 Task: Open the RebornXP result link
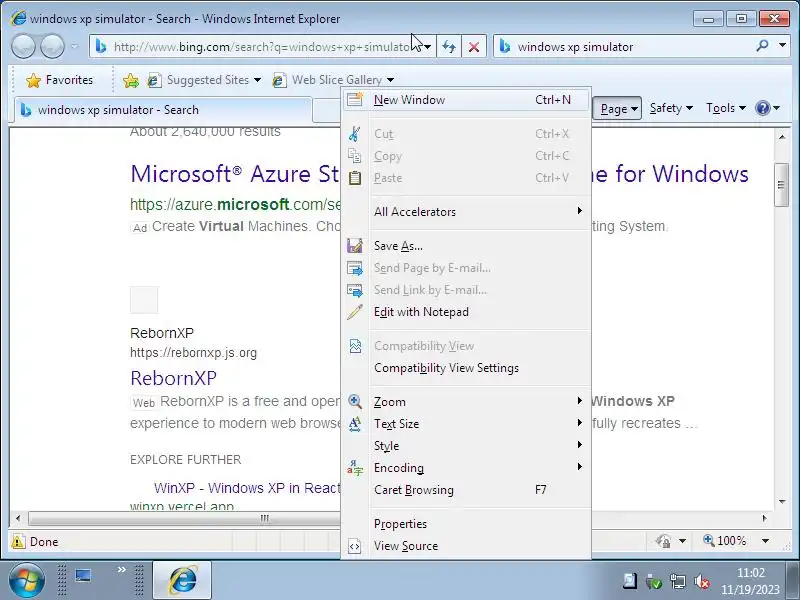coord(173,379)
